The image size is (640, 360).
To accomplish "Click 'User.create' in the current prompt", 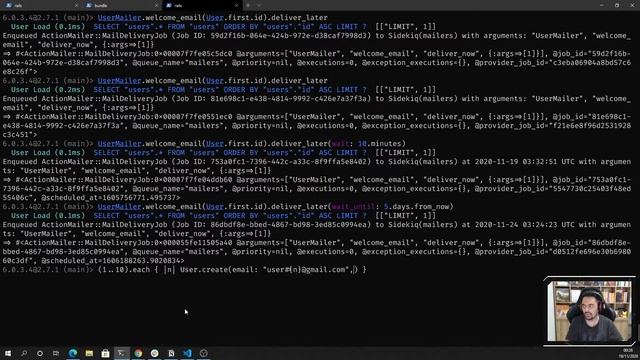I will [x=204, y=270].
